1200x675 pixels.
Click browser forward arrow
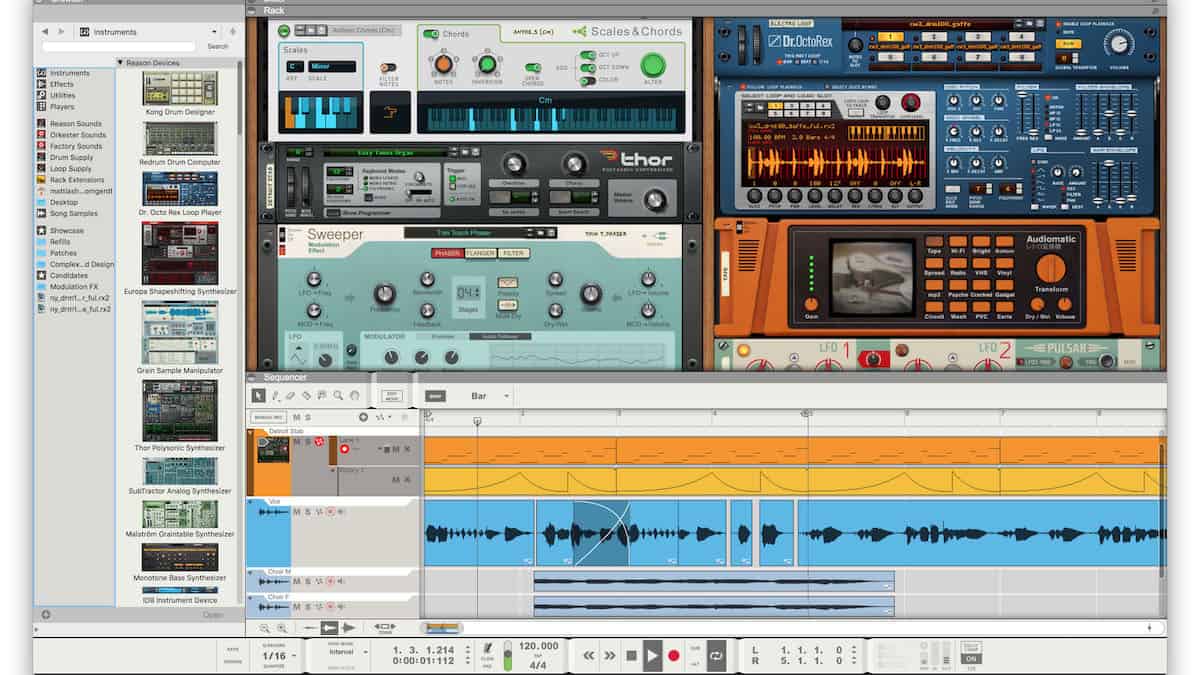click(x=62, y=32)
